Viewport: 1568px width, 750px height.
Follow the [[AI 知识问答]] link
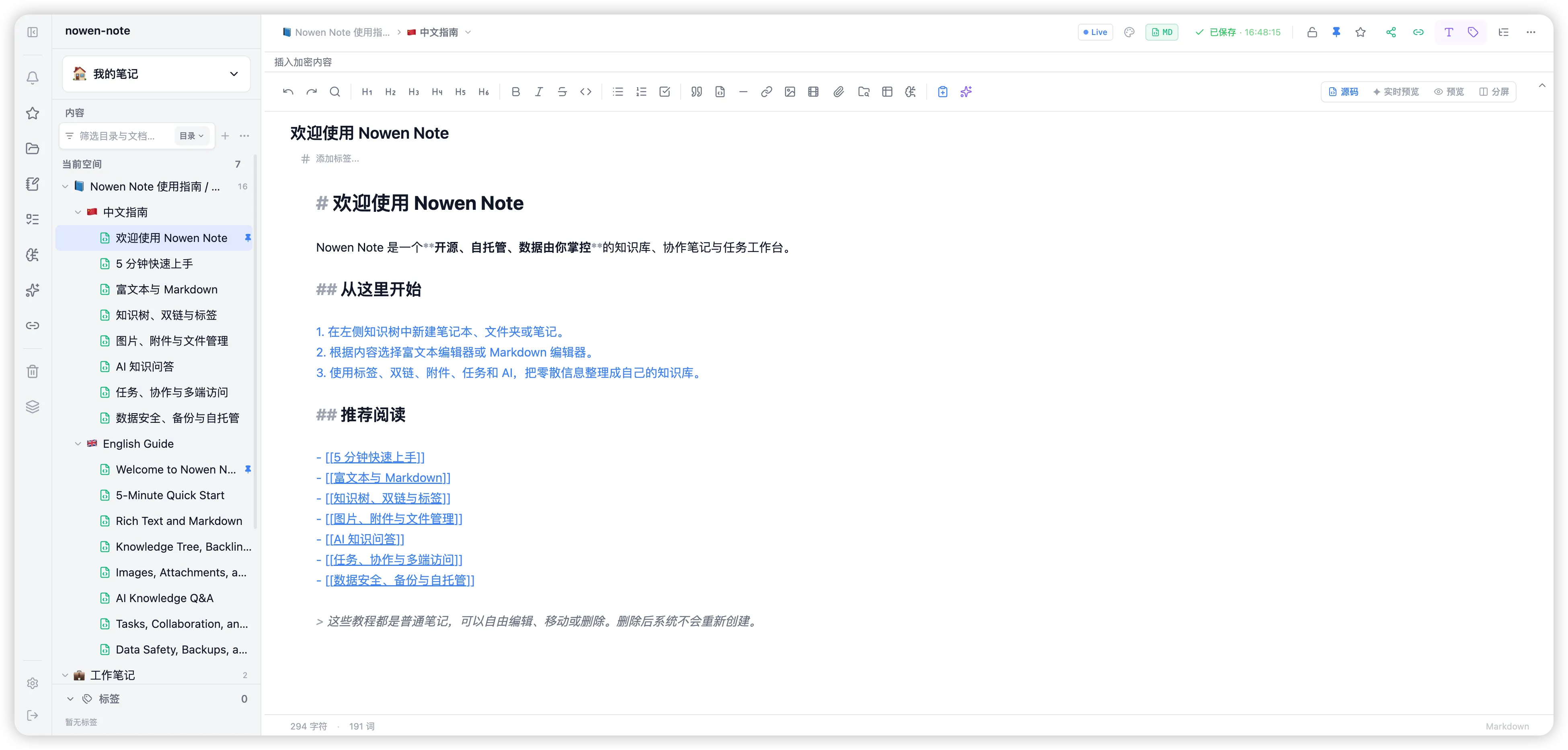point(365,539)
